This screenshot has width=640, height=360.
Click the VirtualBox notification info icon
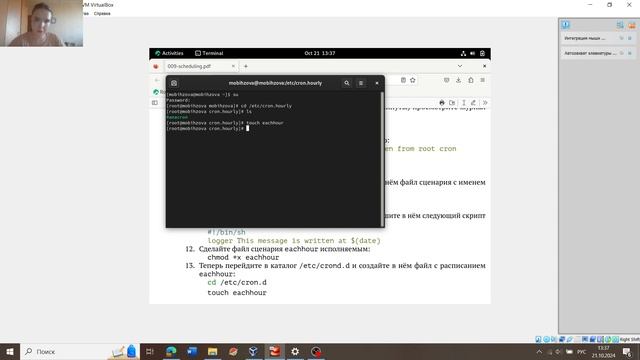[x=565, y=24]
